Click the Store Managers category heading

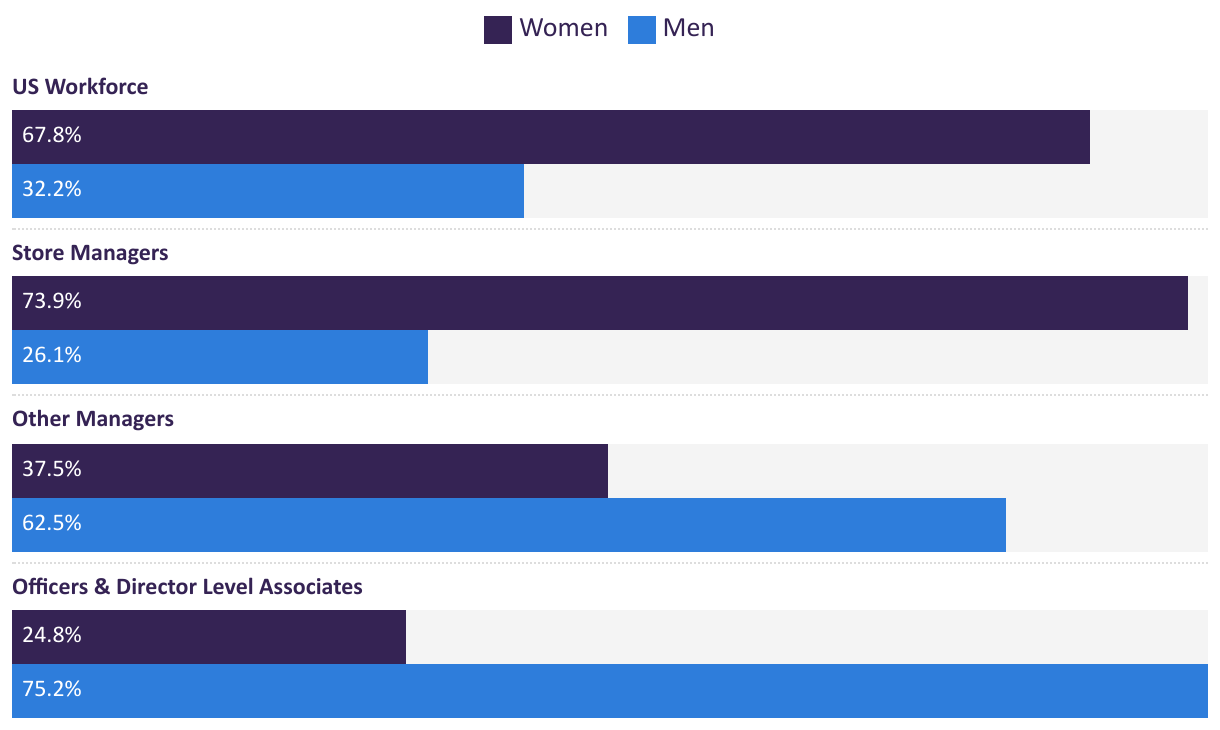(90, 253)
